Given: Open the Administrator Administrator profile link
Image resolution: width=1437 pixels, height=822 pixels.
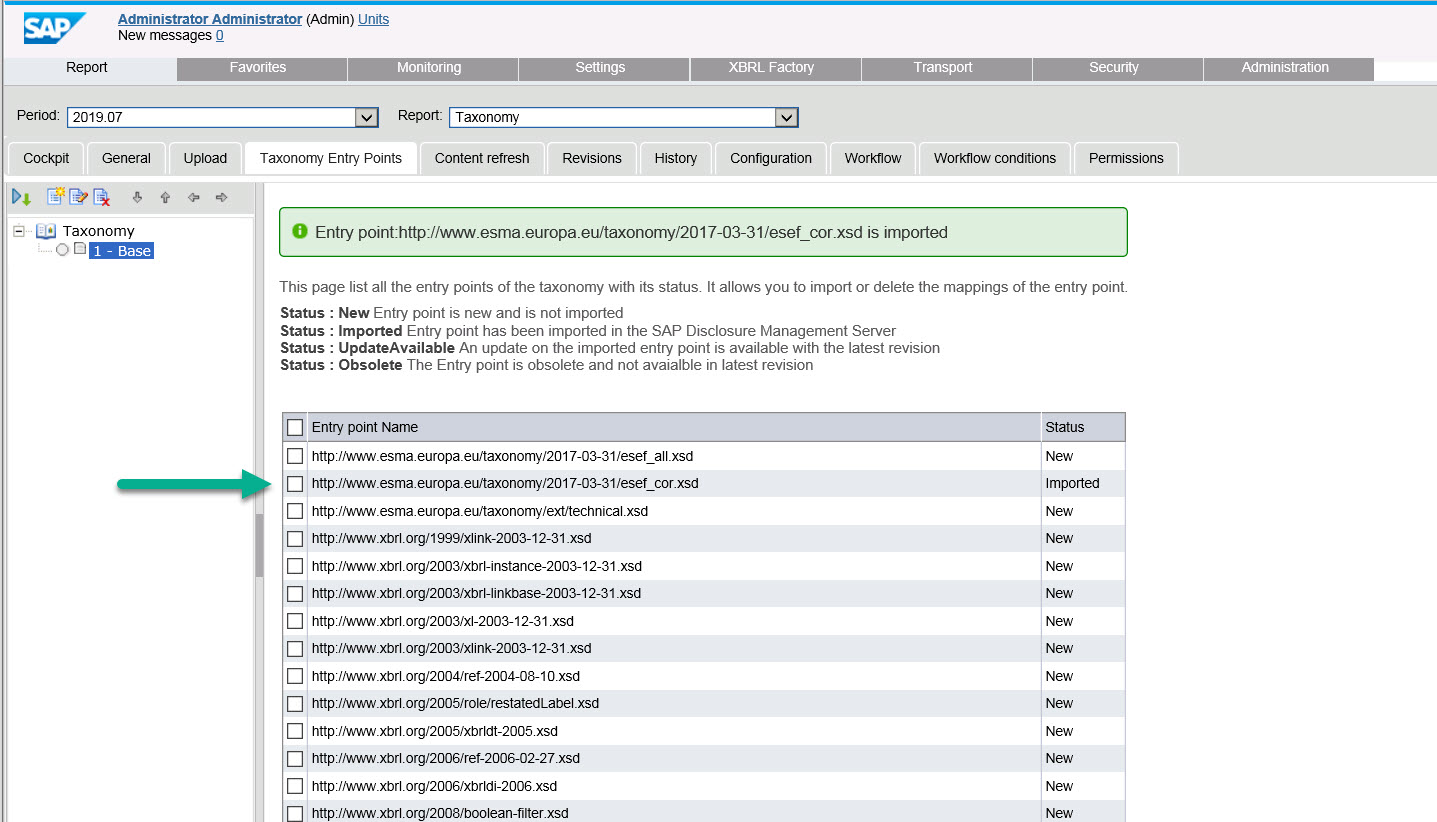Looking at the screenshot, I should tap(210, 19).
